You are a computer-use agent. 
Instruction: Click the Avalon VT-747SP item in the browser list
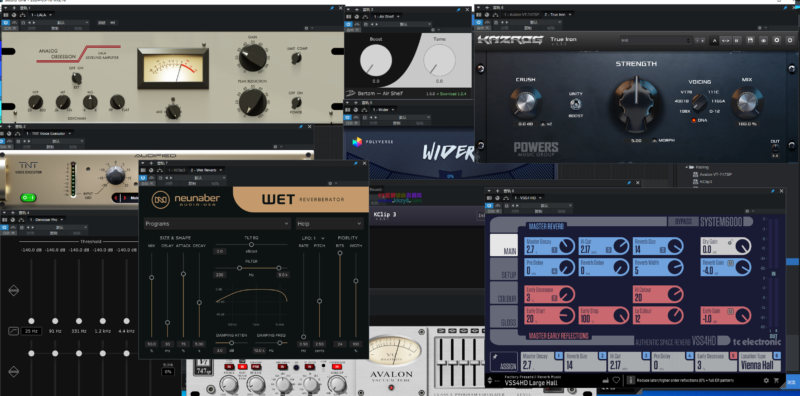[x=715, y=174]
